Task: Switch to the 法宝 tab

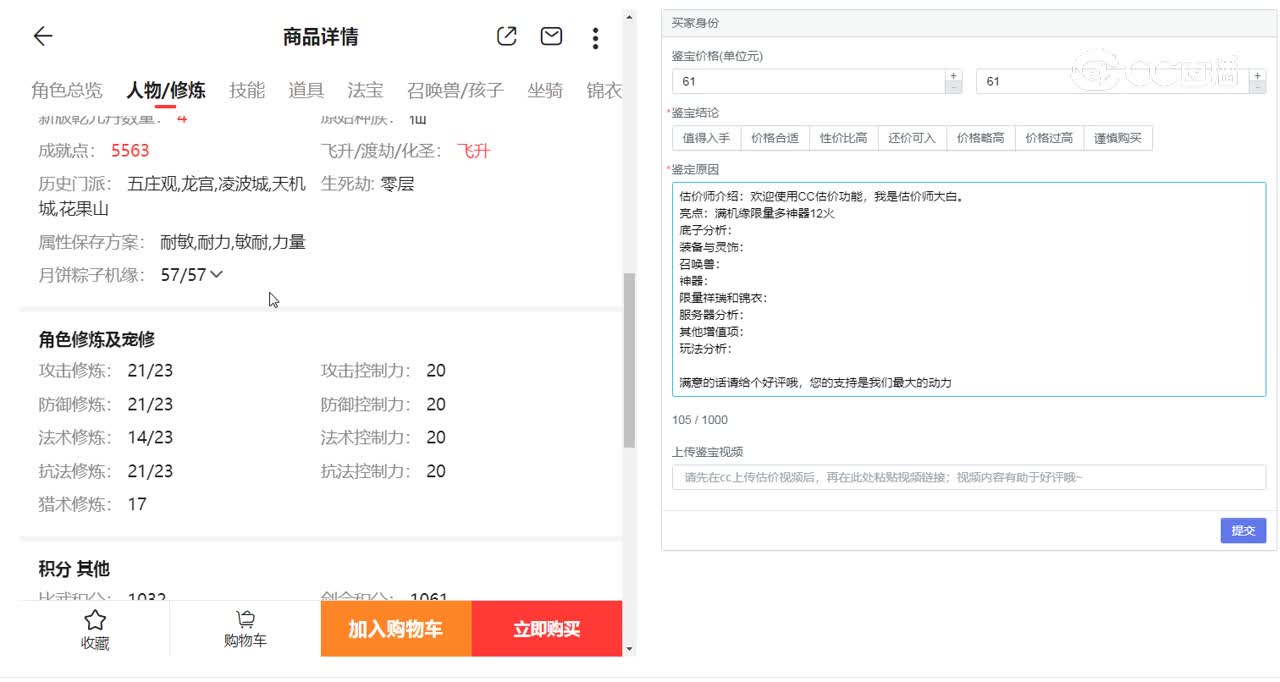Action: pos(364,90)
